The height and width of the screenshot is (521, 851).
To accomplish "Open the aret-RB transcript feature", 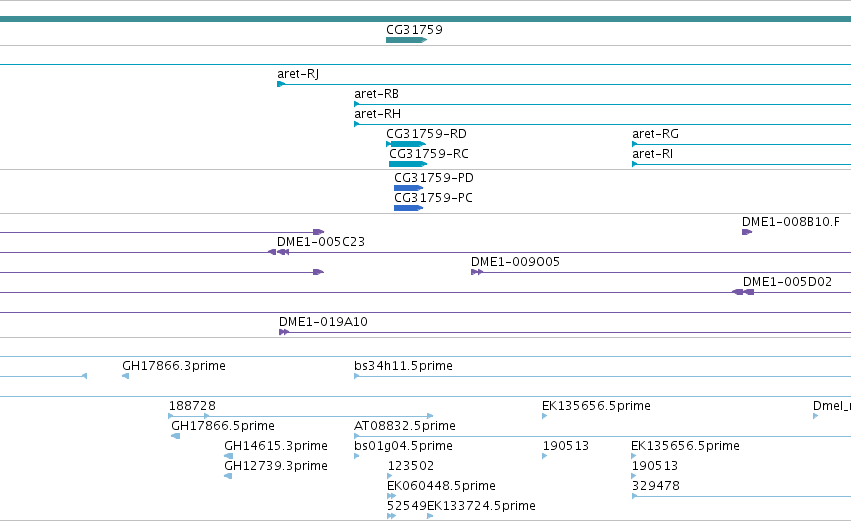I will (602, 104).
